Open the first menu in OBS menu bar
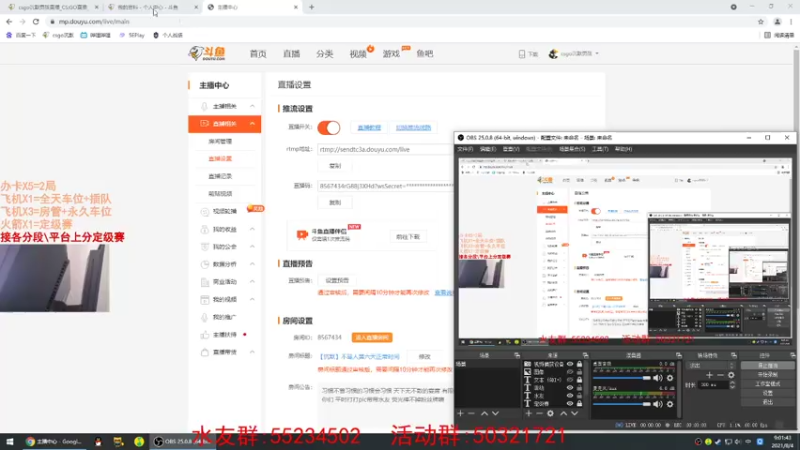 click(x=465, y=149)
